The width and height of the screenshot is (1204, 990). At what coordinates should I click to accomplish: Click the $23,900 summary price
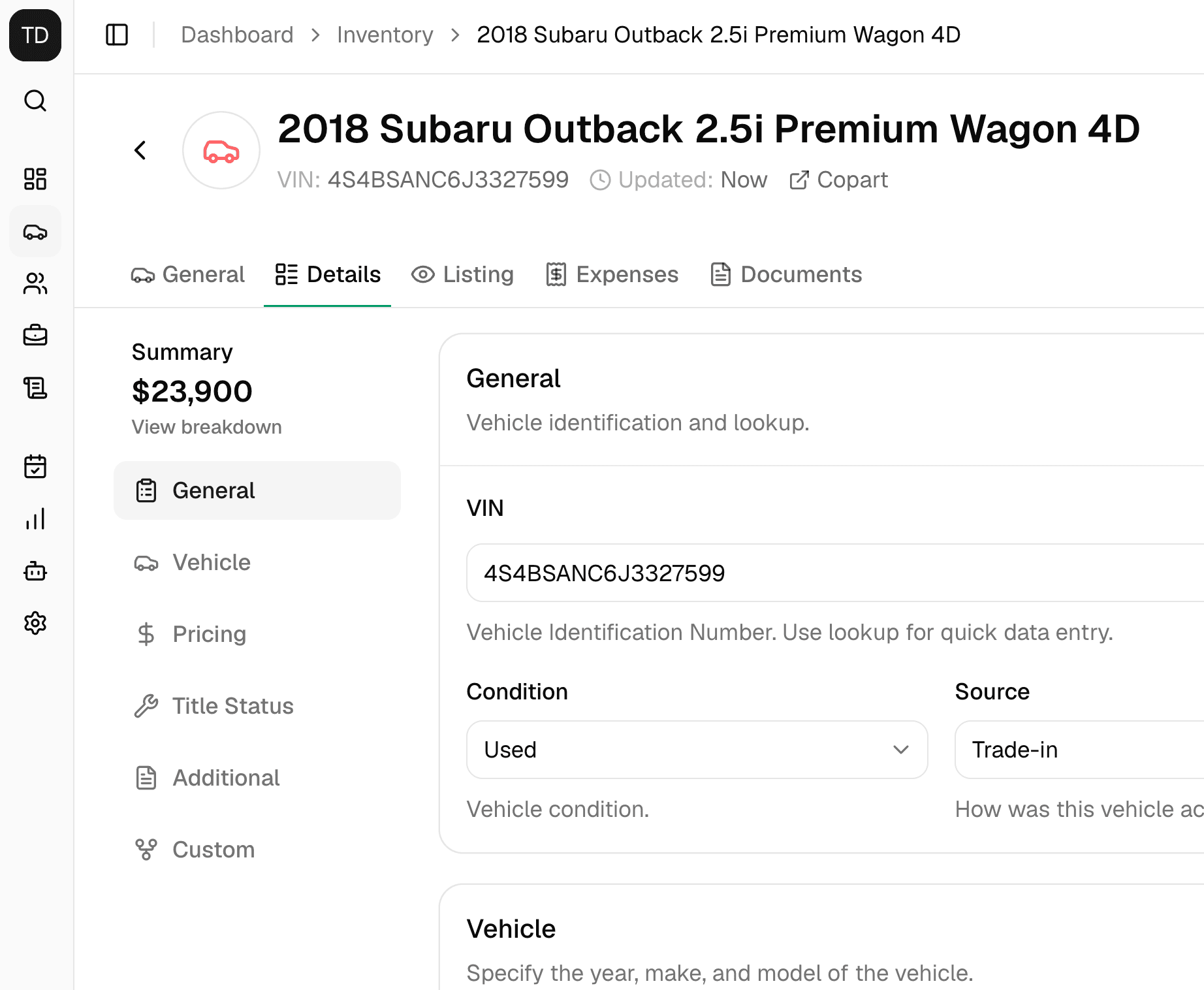[192, 392]
